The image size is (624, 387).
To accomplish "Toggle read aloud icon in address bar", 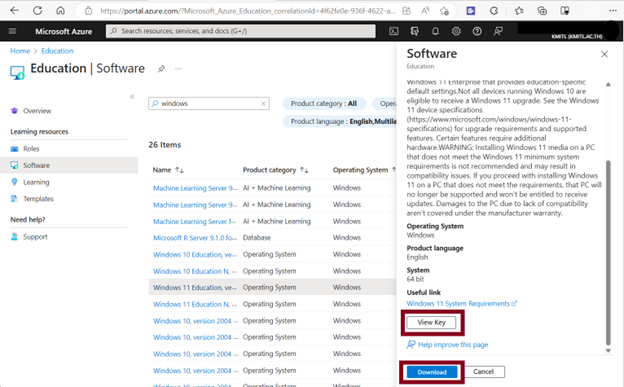I will tap(425, 11).
